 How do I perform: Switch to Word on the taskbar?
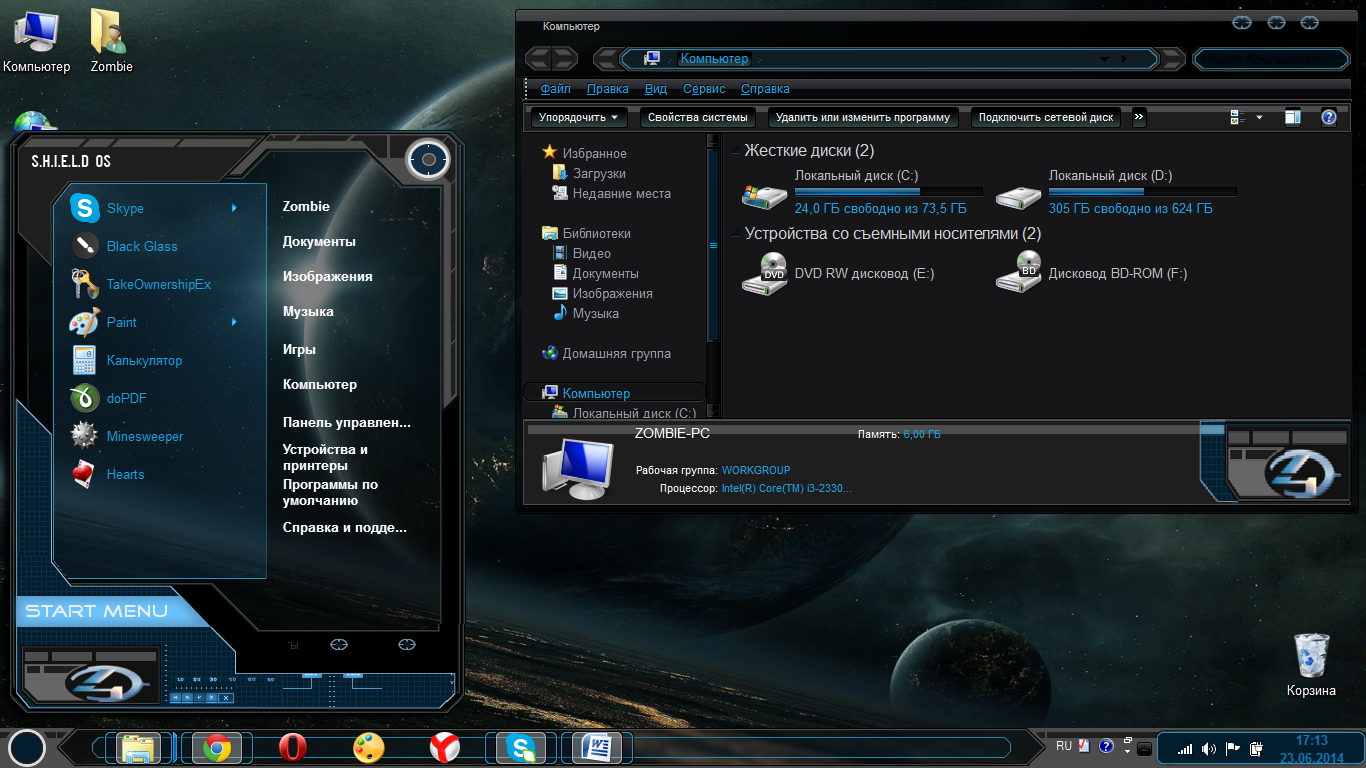click(597, 747)
